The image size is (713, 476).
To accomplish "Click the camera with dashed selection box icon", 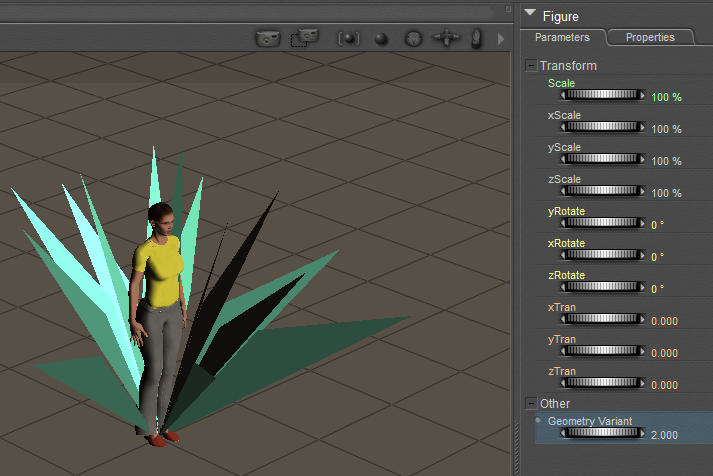I will 304,39.
